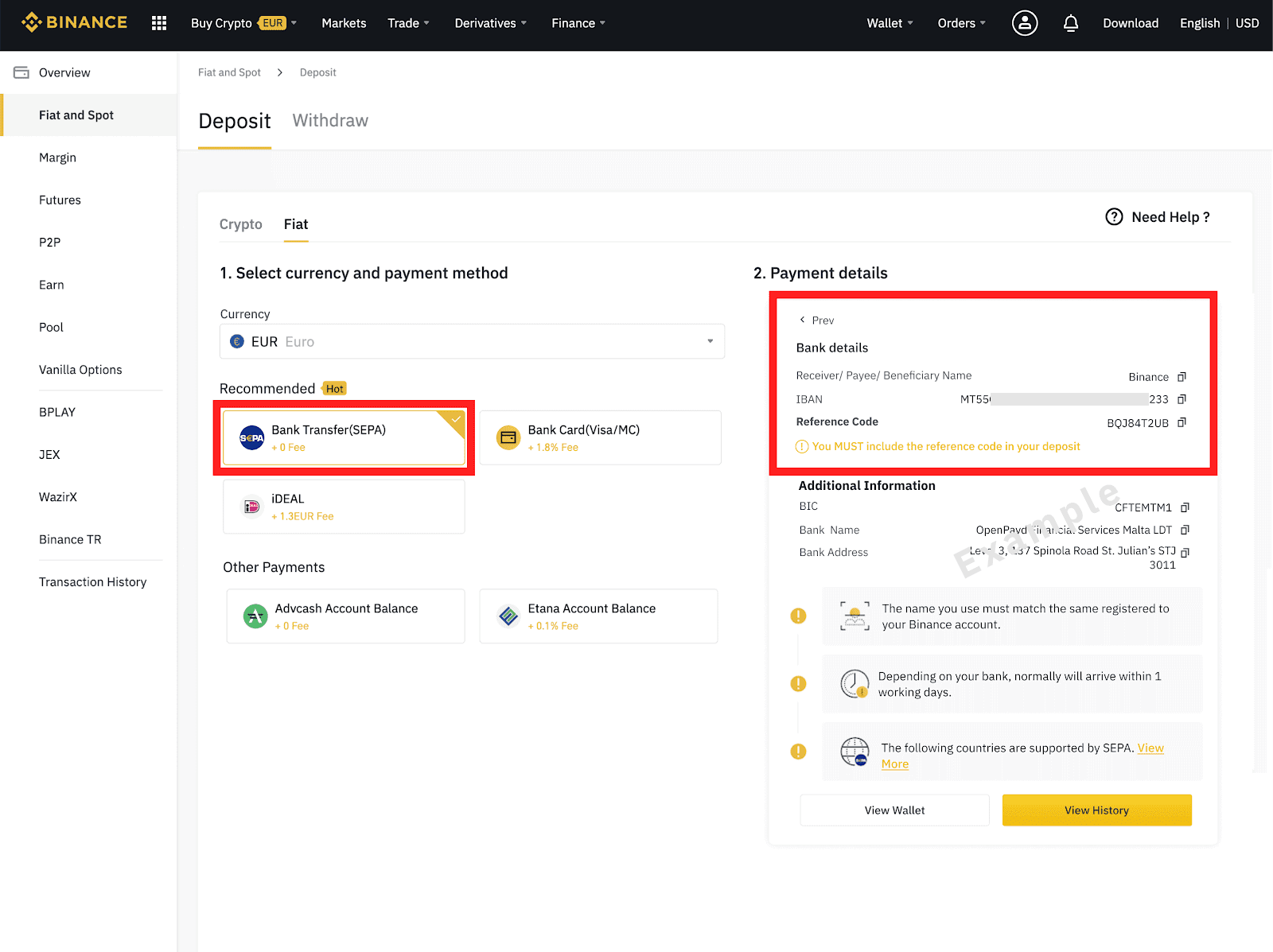
Task: Expand the Derivatives menu dropdown
Action: pyautogui.click(x=490, y=23)
